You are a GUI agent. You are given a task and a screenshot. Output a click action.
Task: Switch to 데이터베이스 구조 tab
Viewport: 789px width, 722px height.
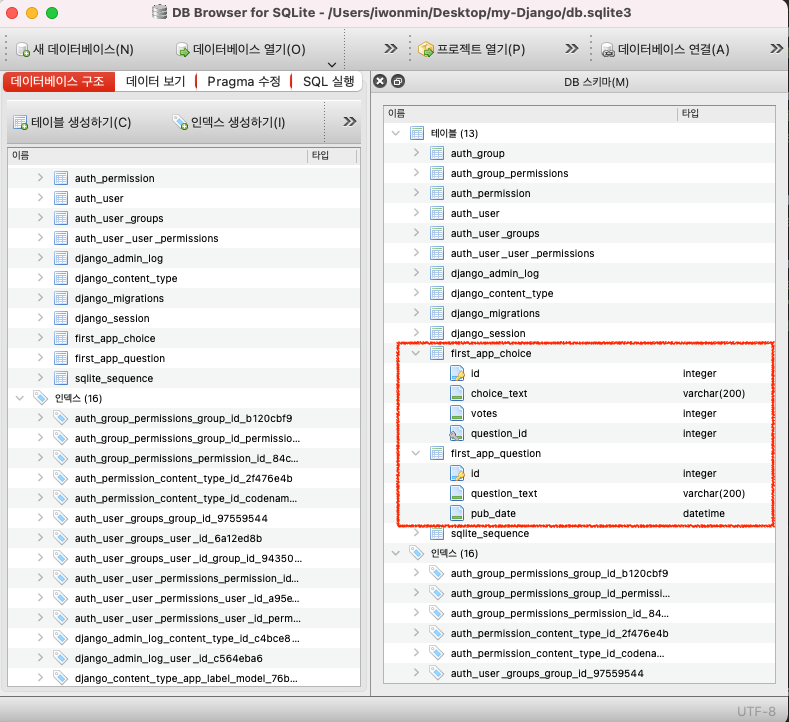pyautogui.click(x=58, y=82)
